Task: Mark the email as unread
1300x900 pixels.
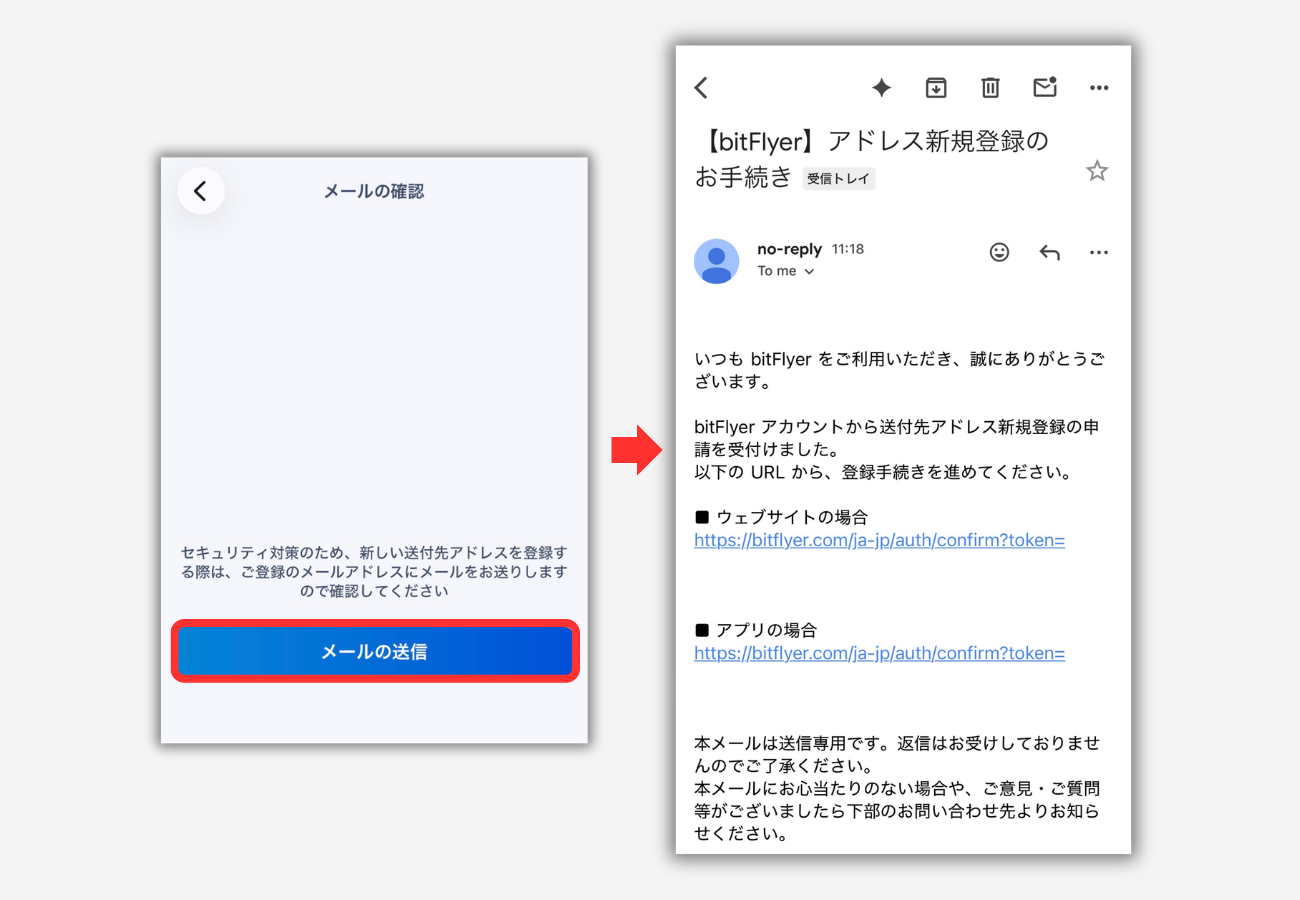Action: (1045, 87)
